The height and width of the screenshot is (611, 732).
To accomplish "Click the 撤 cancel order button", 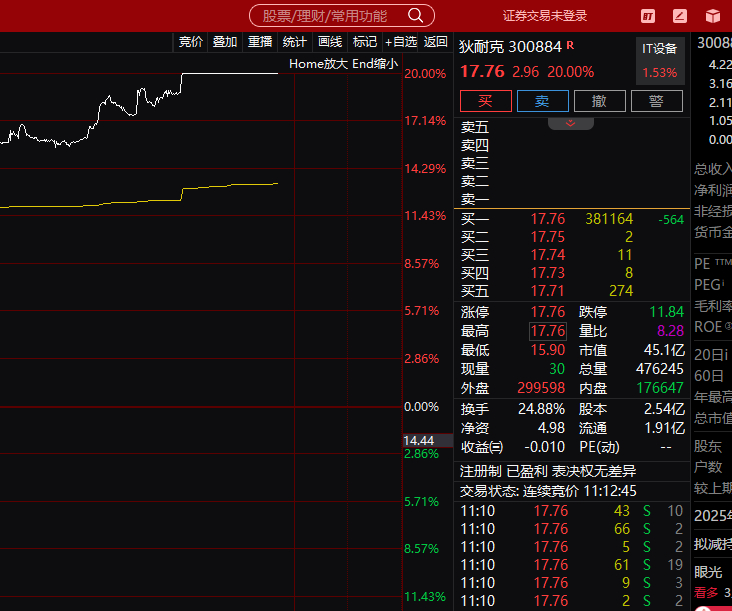I will (x=599, y=101).
